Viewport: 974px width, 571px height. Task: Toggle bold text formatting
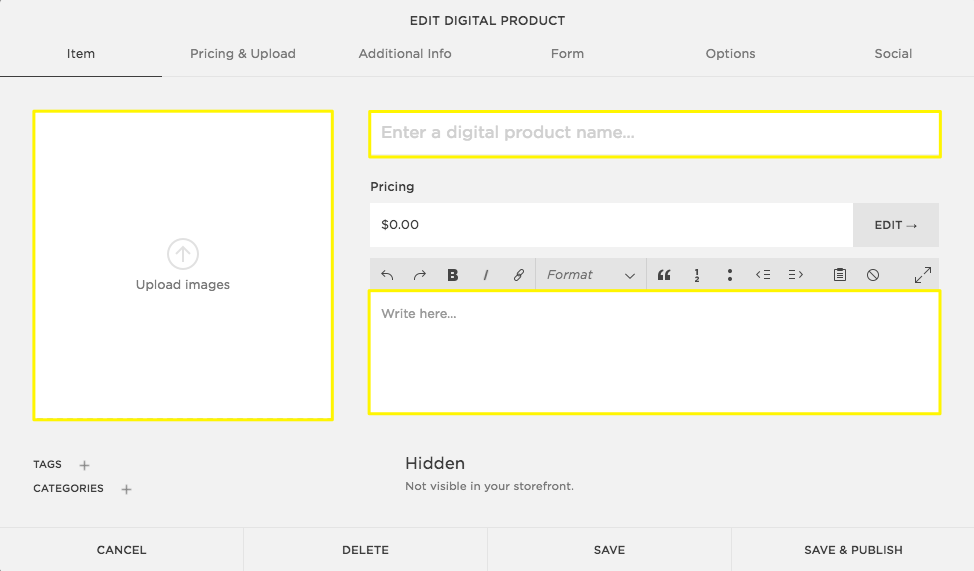453,275
